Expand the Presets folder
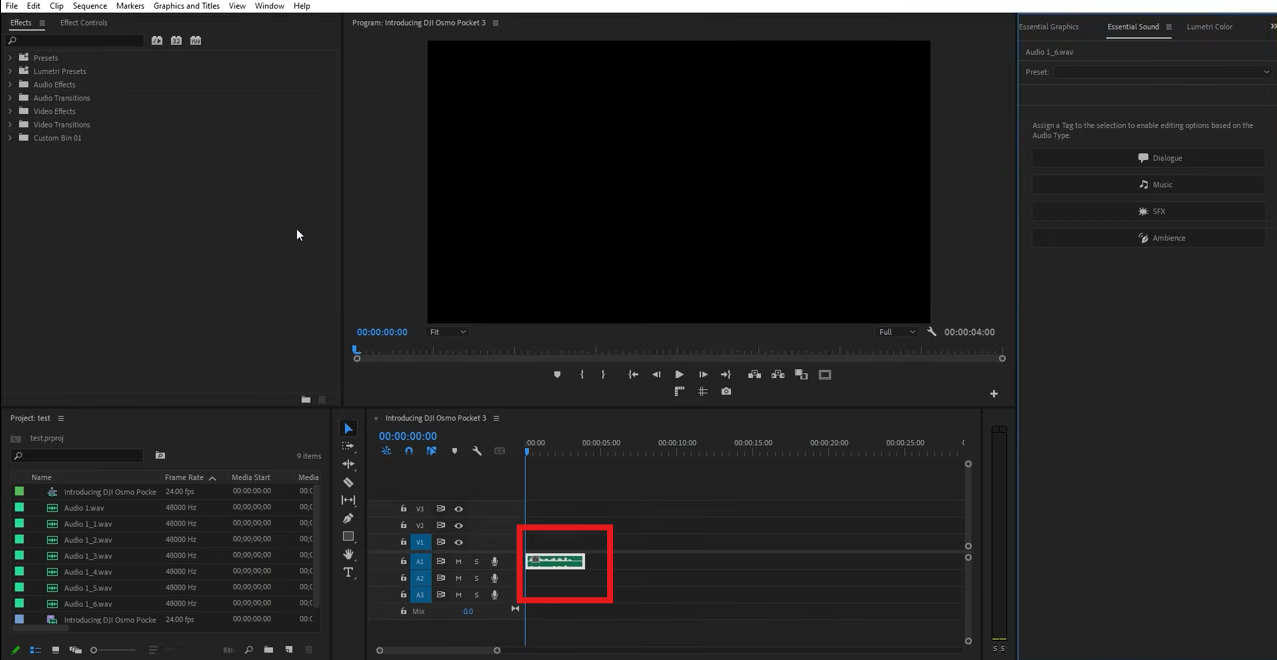 pos(10,58)
